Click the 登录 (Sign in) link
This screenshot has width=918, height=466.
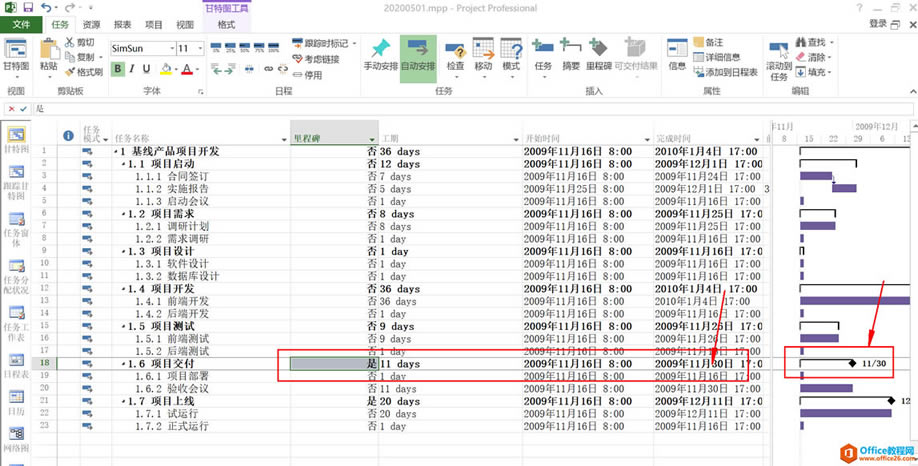(x=877, y=23)
